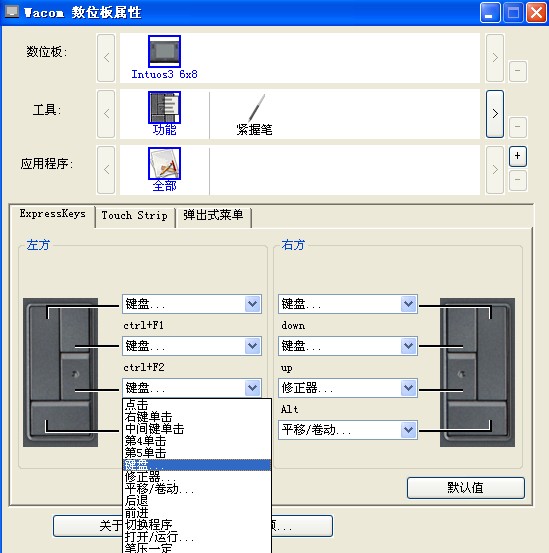Choose 打开/运行 from the dropdown list
The height and width of the screenshot is (553, 549).
click(197, 537)
